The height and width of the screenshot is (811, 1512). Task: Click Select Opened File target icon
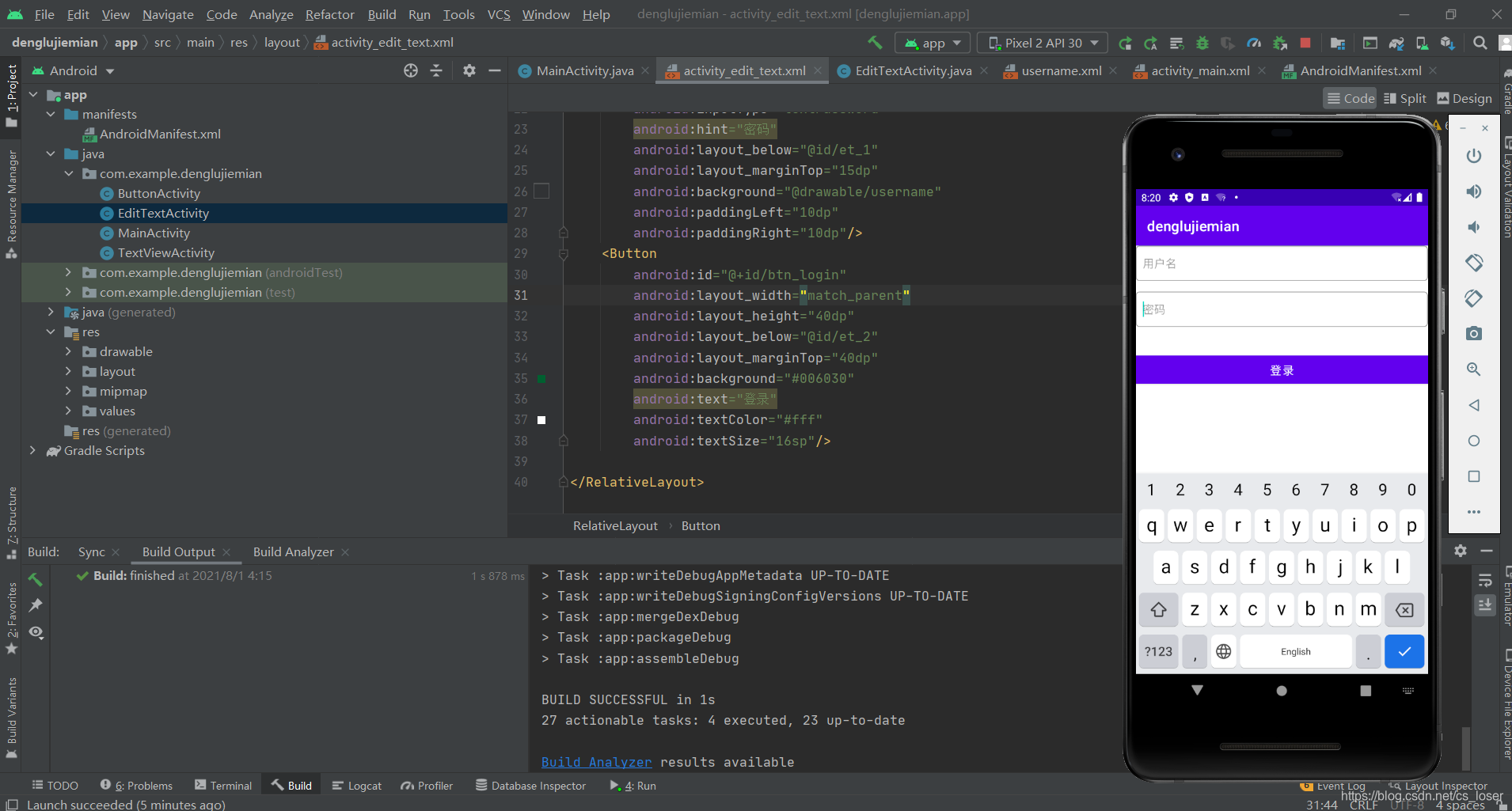[411, 70]
